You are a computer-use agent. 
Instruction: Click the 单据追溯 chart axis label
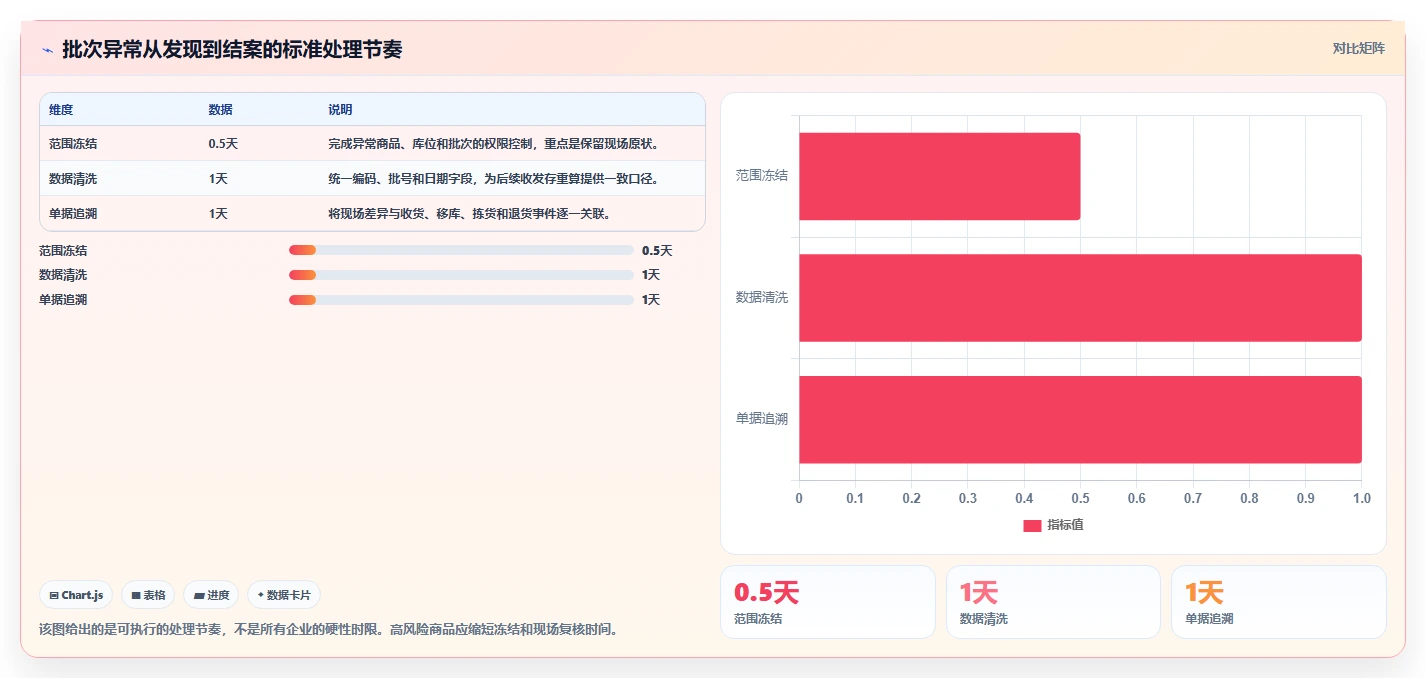point(762,419)
